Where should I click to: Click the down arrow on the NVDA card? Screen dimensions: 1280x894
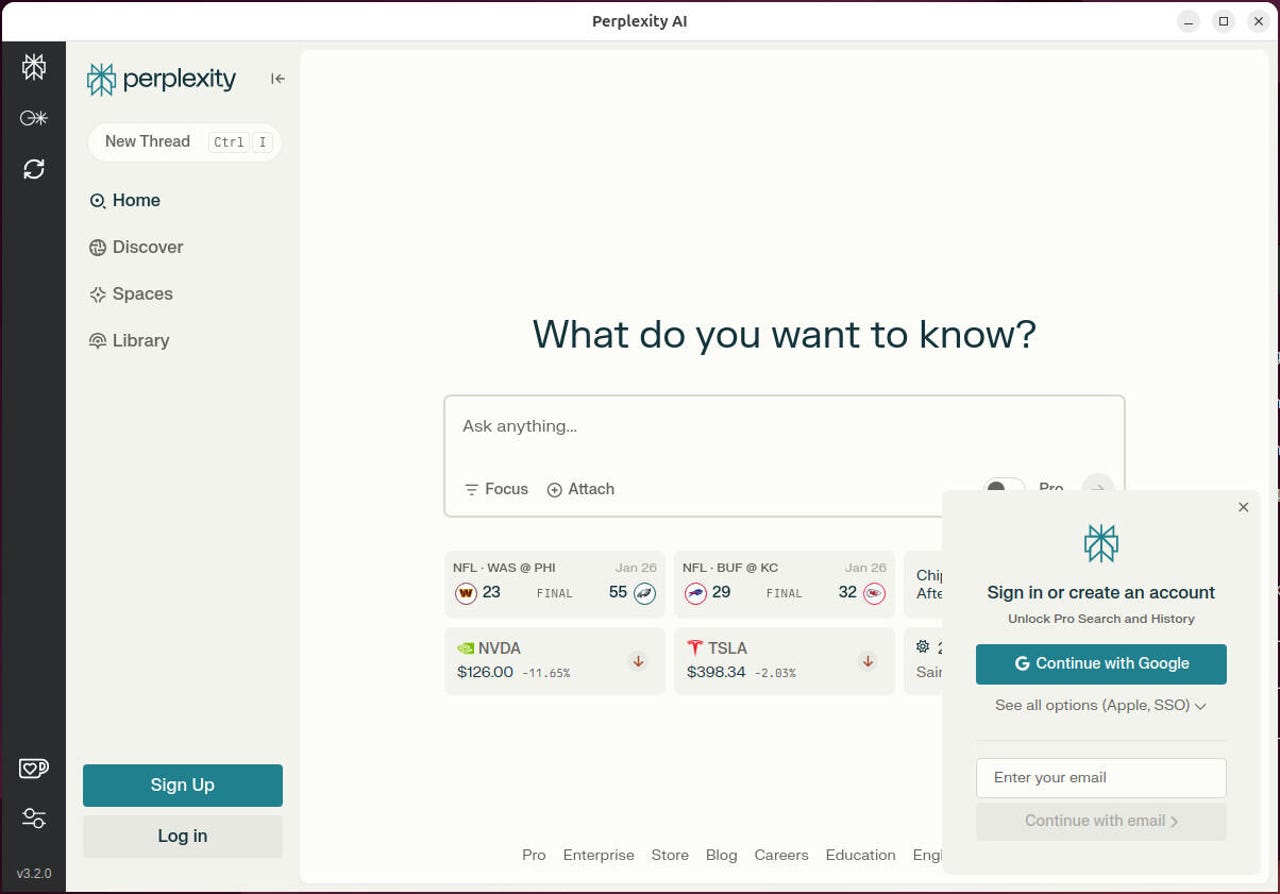638,661
